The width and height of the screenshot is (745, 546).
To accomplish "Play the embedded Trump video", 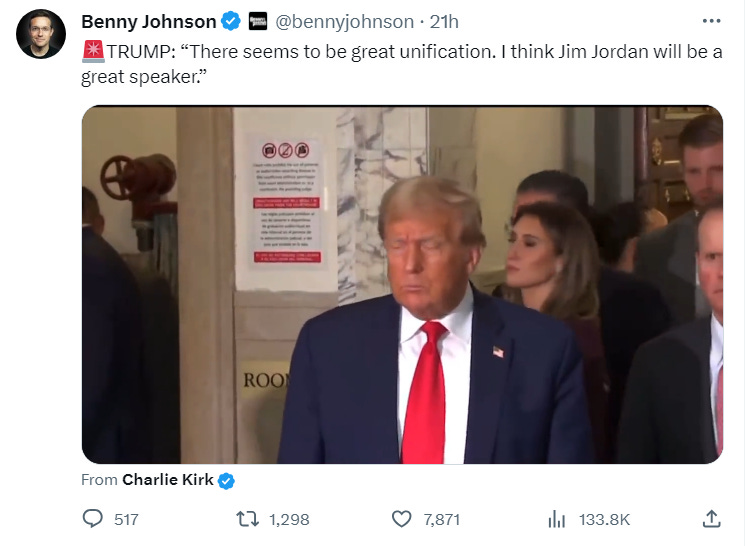I will tap(402, 284).
